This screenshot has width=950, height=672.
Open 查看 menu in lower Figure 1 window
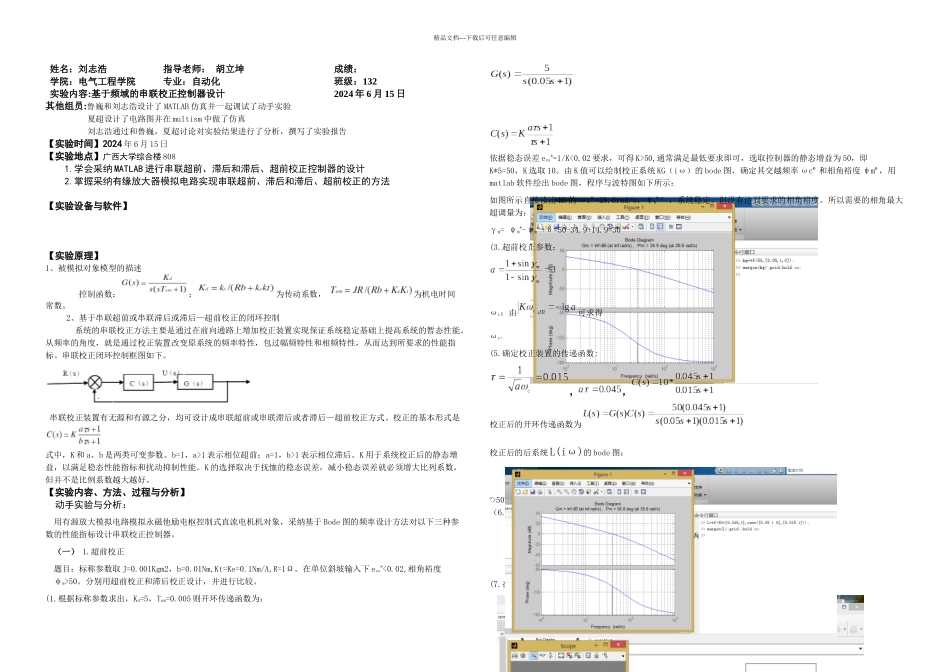(x=558, y=484)
